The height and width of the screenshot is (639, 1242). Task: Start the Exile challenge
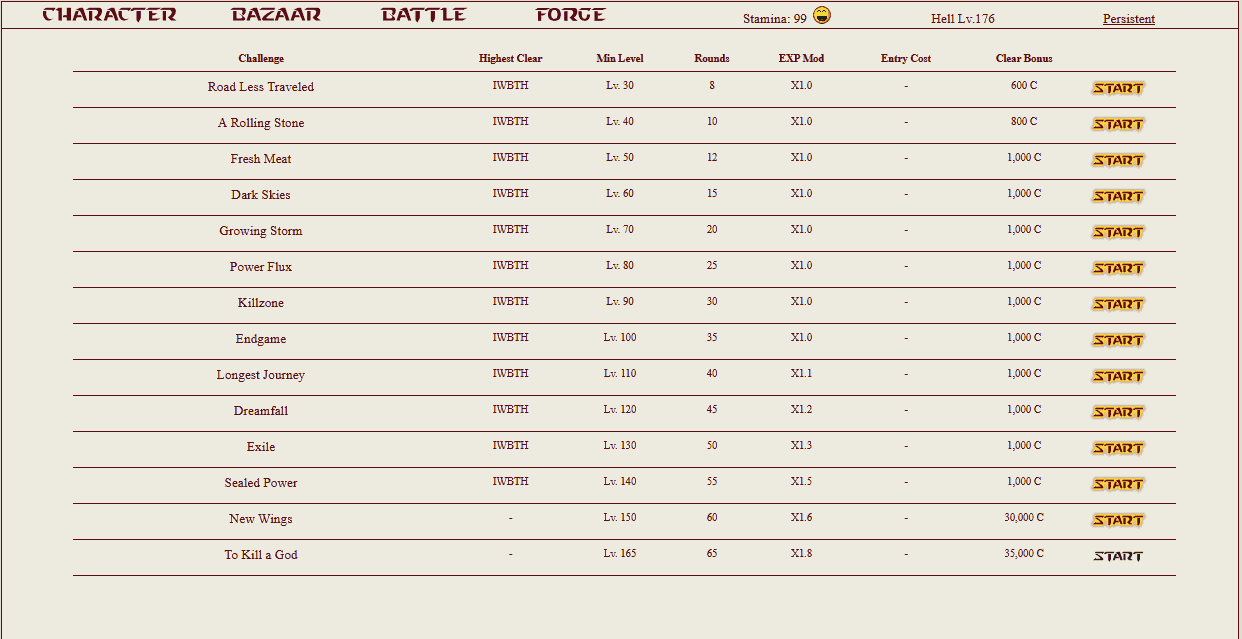click(1117, 448)
